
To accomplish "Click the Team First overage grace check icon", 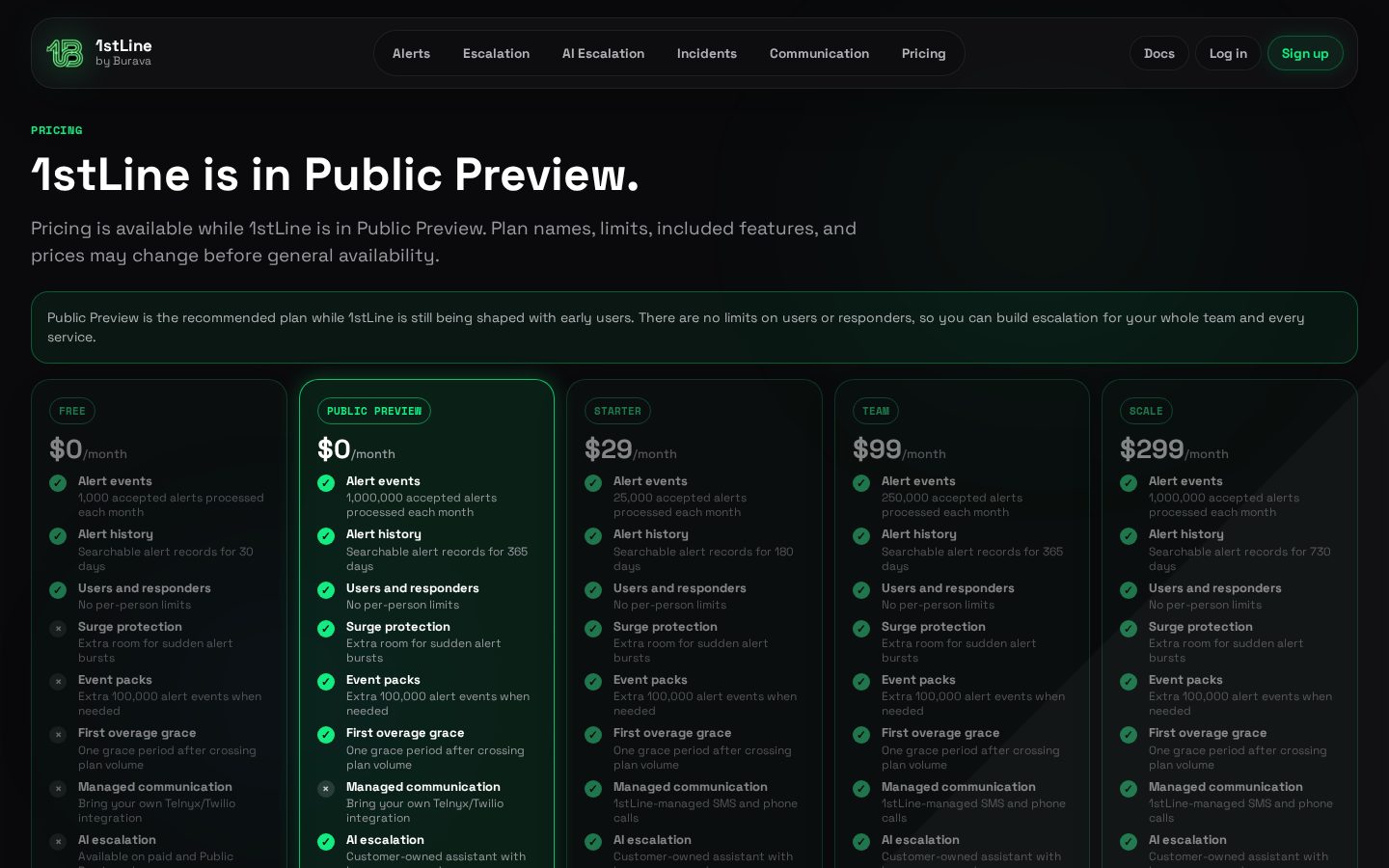I will pyautogui.click(x=861, y=735).
